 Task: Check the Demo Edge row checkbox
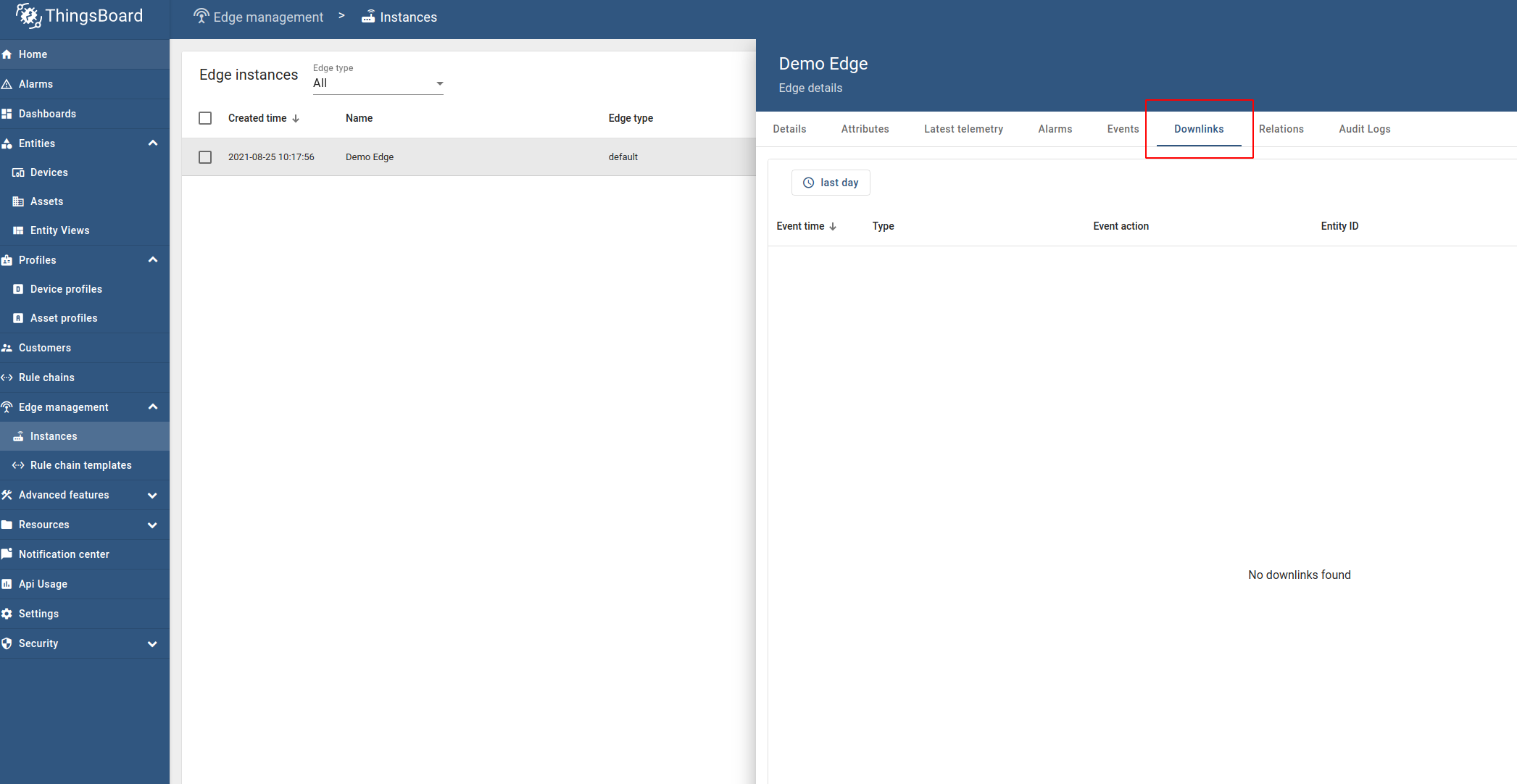click(x=205, y=157)
